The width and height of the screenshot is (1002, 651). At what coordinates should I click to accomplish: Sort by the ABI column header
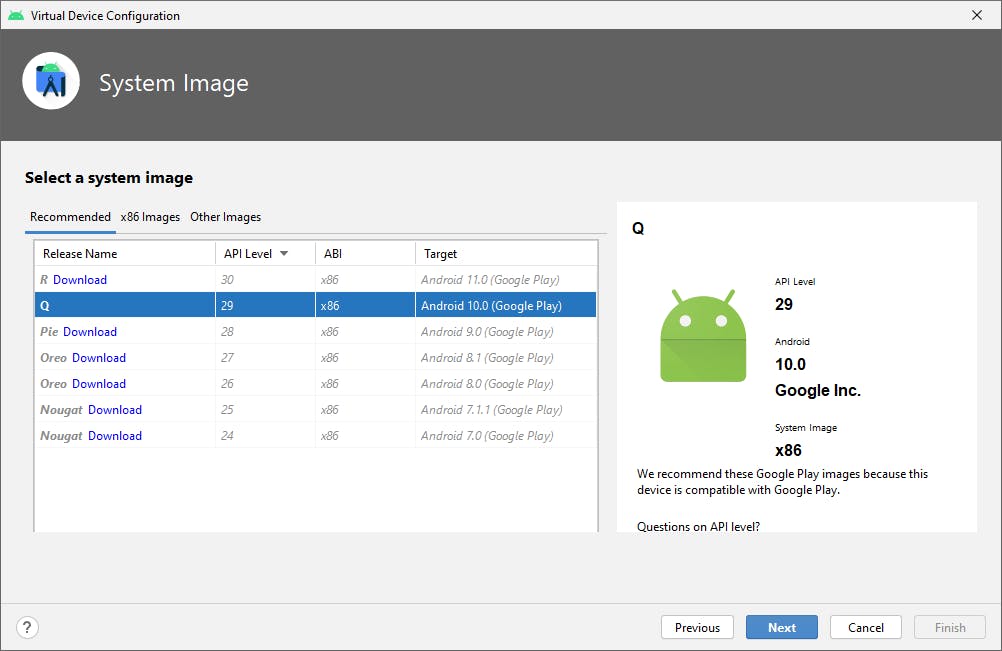click(333, 254)
